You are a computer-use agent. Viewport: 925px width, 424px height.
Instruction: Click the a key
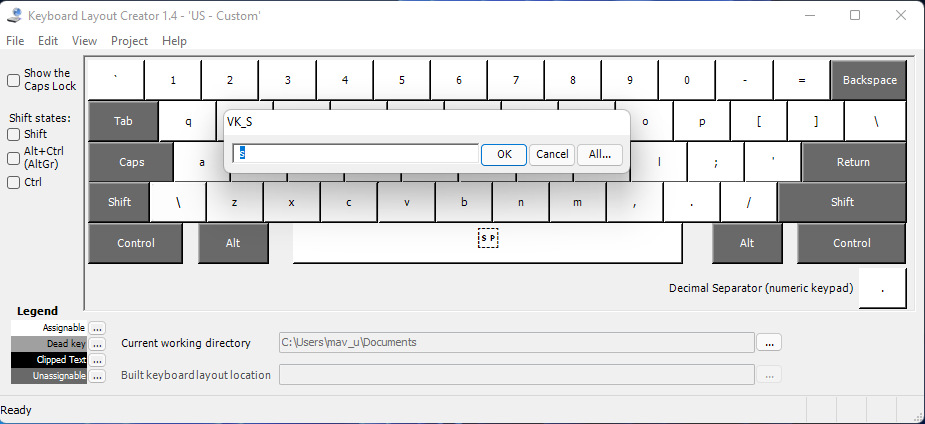point(200,162)
